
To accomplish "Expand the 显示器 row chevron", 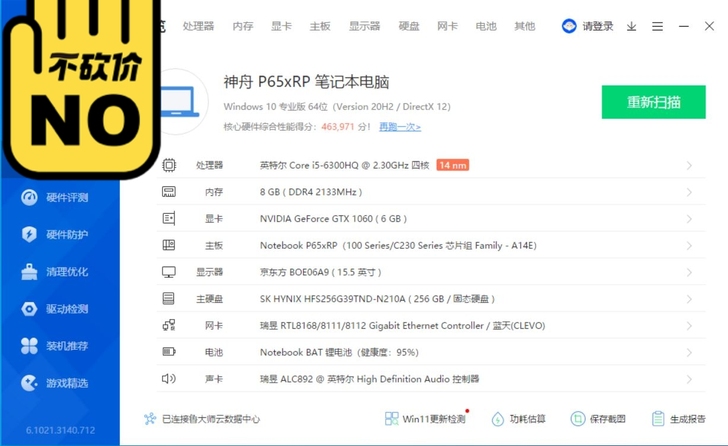I will click(689, 272).
